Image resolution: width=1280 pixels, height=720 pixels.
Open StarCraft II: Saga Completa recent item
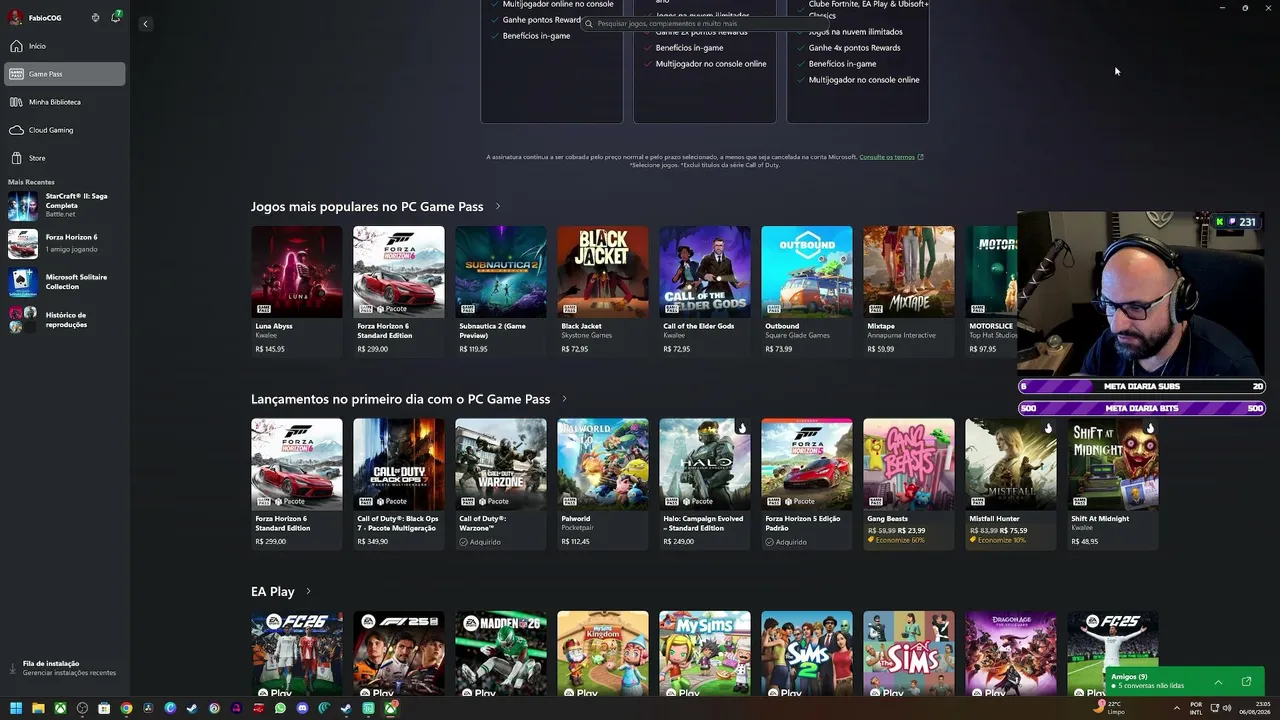click(x=65, y=205)
